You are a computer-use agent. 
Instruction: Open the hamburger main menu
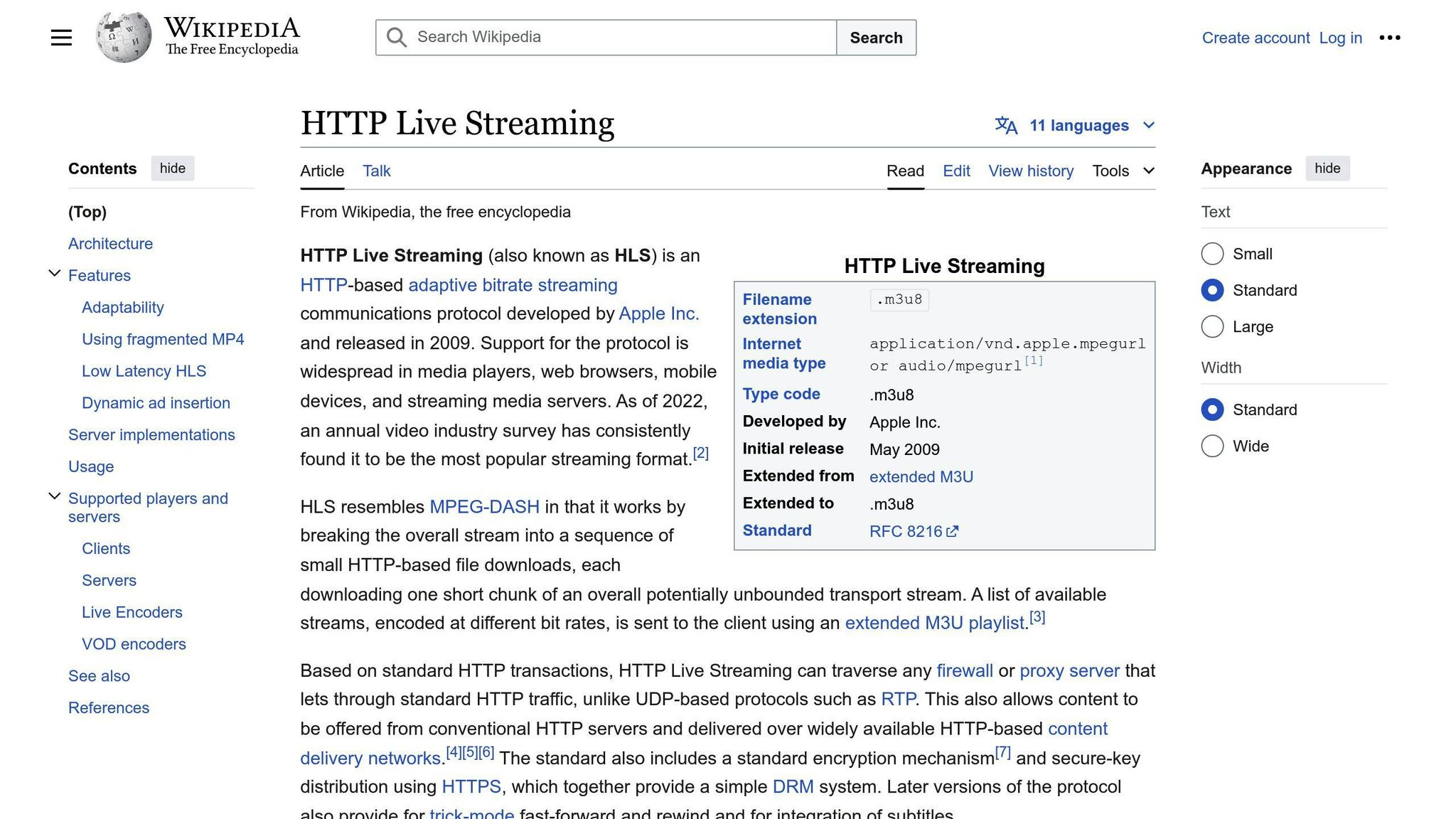point(61,38)
